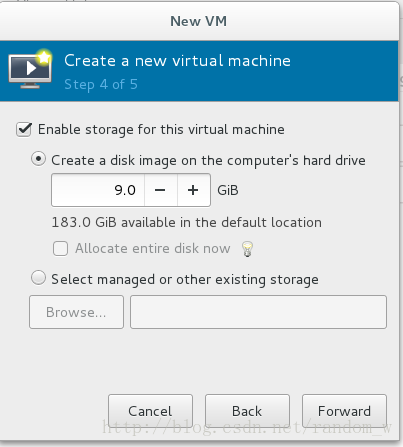Screen dimensions: 403x447
Task: Select Create a disk image radio button
Action: coord(38,159)
